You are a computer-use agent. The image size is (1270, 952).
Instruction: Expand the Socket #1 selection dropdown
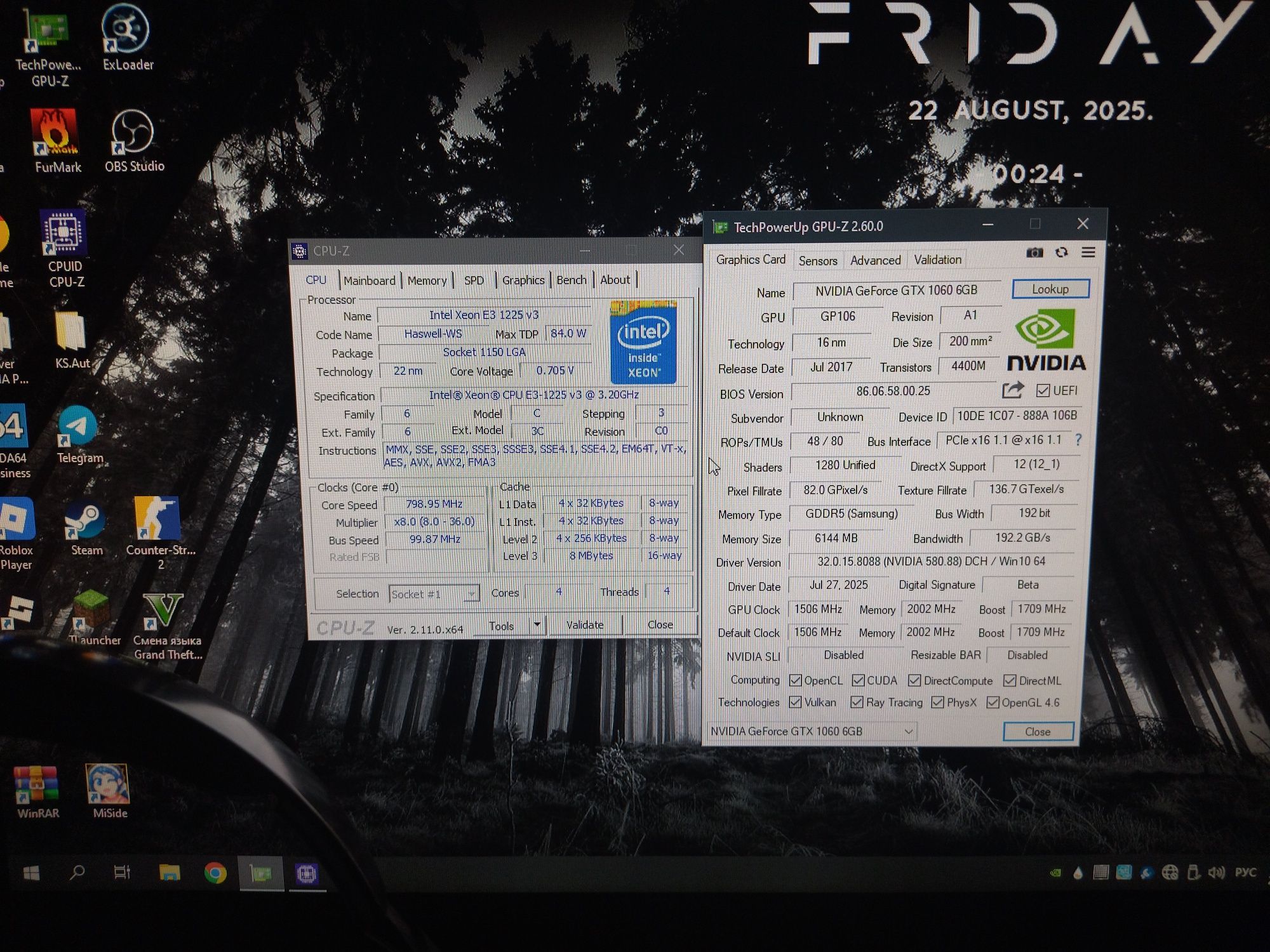coord(471,593)
